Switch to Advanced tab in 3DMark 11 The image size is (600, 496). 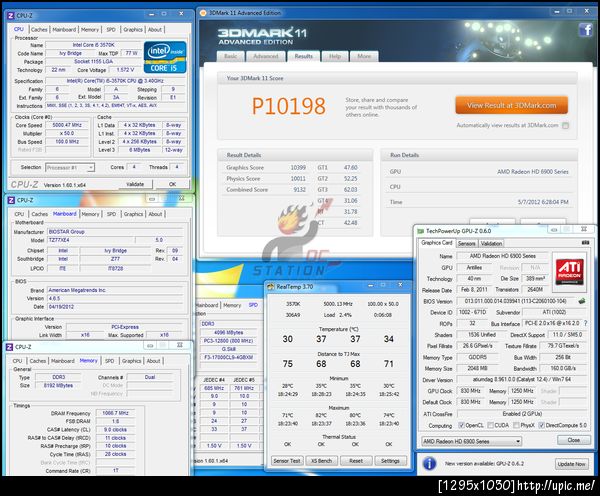pyautogui.click(x=266, y=56)
